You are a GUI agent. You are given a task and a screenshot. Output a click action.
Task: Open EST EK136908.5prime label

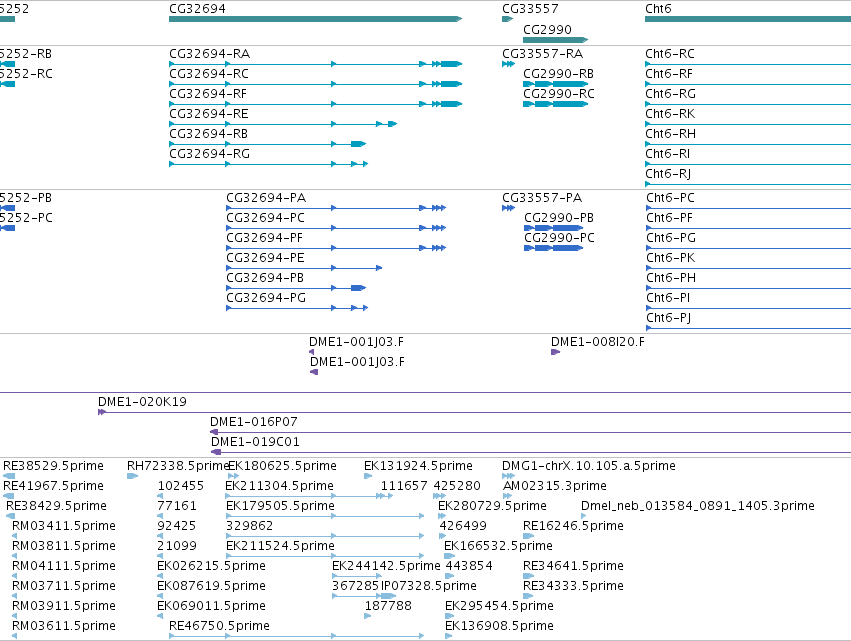(499, 626)
